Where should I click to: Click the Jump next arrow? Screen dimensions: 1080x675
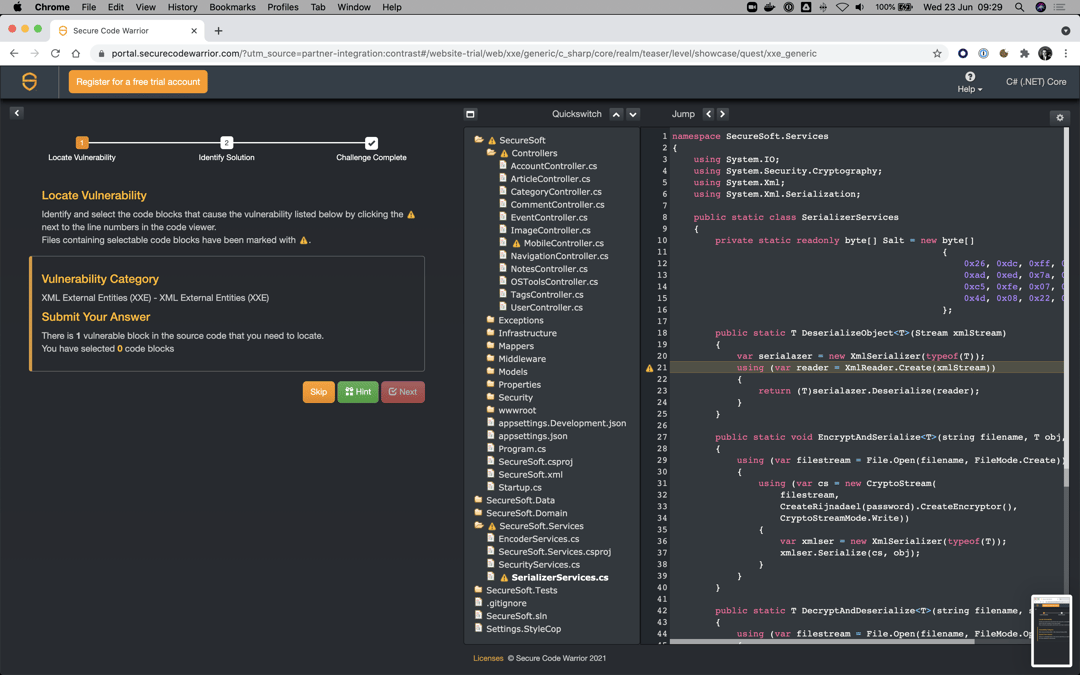723,114
